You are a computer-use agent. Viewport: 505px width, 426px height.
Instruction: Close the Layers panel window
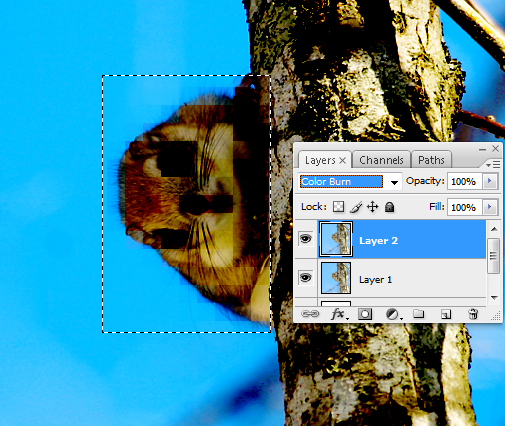pyautogui.click(x=495, y=148)
